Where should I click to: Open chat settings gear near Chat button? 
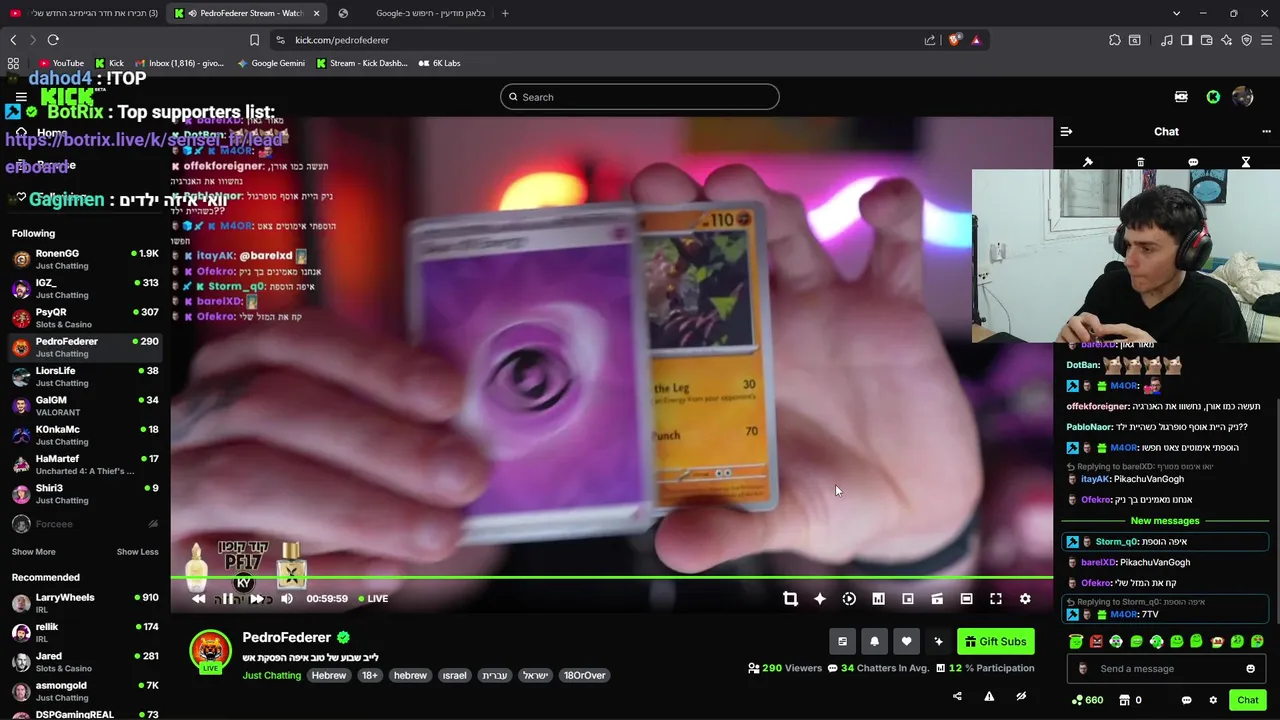(1213, 700)
